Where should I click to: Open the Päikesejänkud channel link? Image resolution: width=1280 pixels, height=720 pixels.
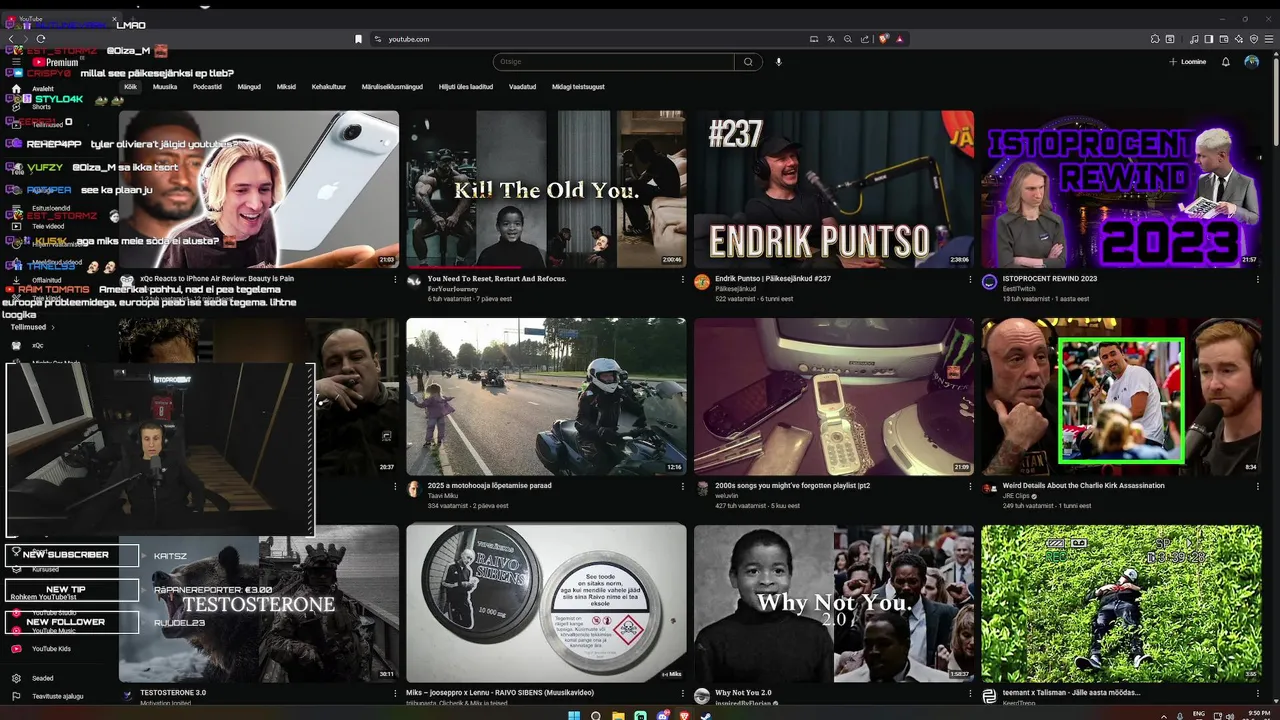coord(736,289)
